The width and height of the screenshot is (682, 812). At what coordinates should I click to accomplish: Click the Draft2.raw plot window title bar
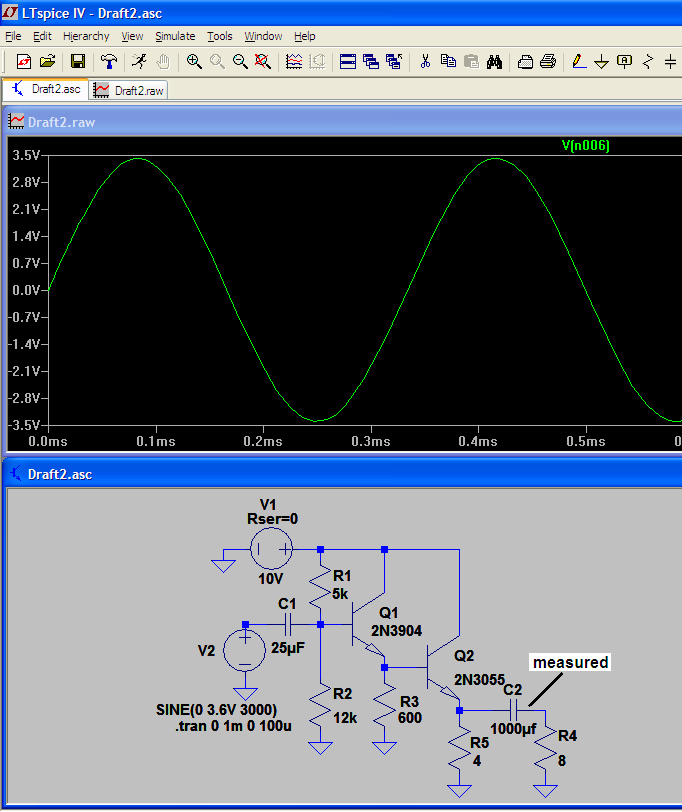click(x=342, y=122)
